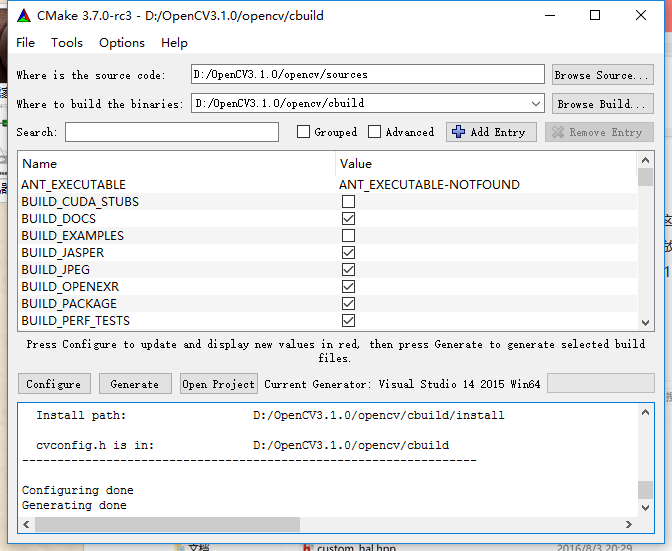Screen dimensions: 672x551
Task: Select the BUILD_DOCS row name
Action: (x=59, y=219)
